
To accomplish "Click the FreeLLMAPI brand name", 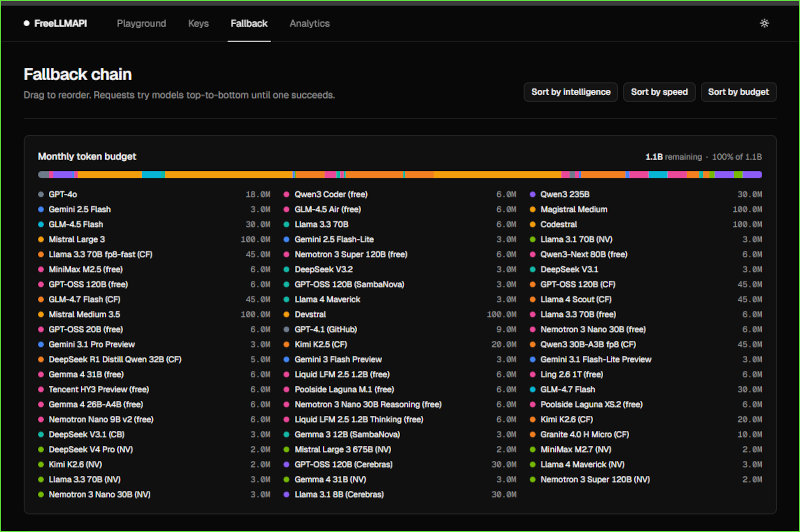I will 61,23.
